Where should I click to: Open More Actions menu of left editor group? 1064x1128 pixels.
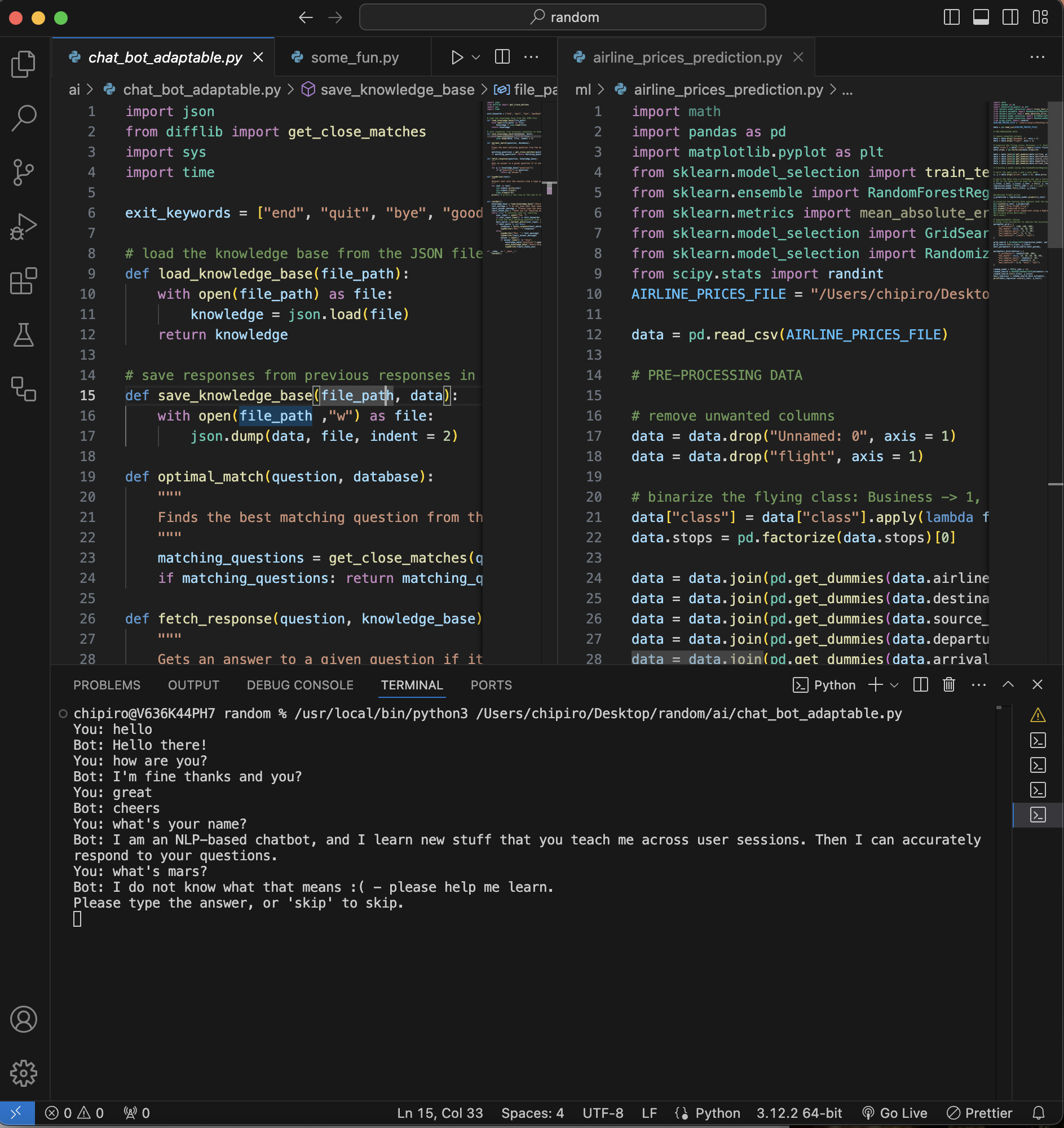[531, 57]
